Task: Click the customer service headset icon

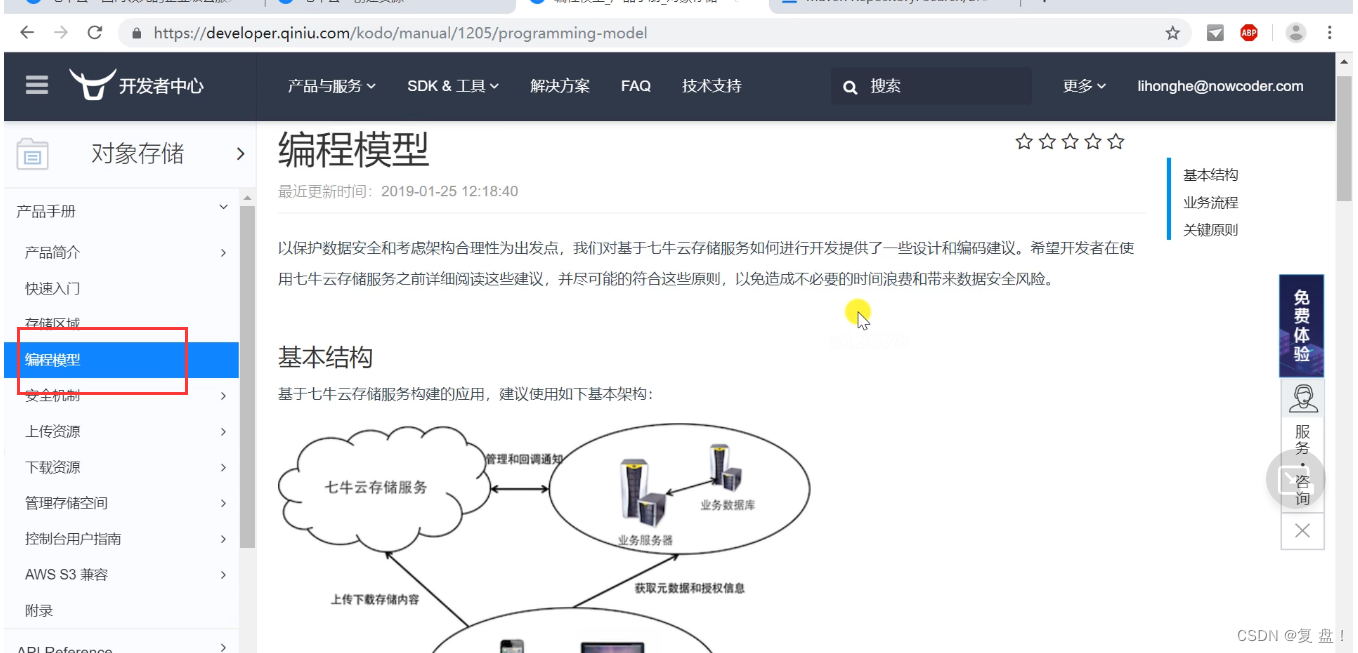Action: point(1302,398)
